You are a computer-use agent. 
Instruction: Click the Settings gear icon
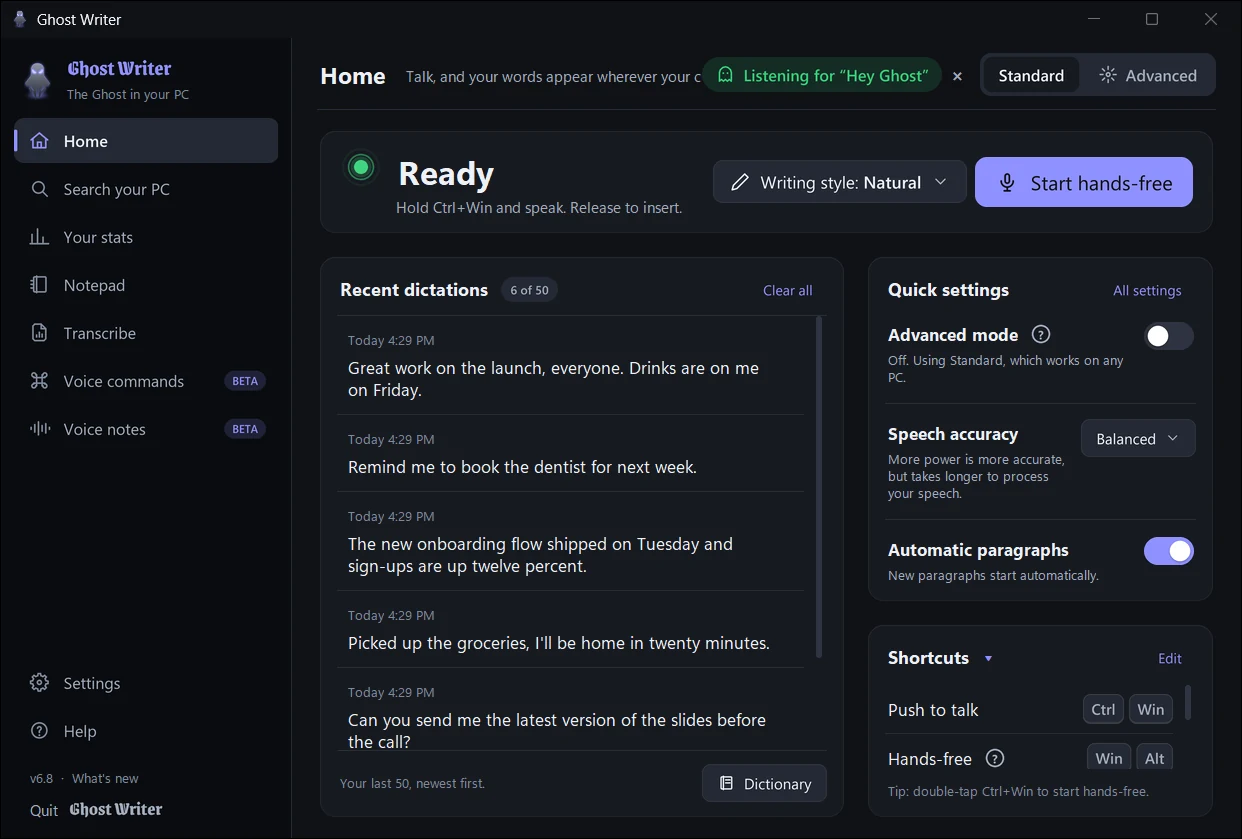pyautogui.click(x=39, y=683)
